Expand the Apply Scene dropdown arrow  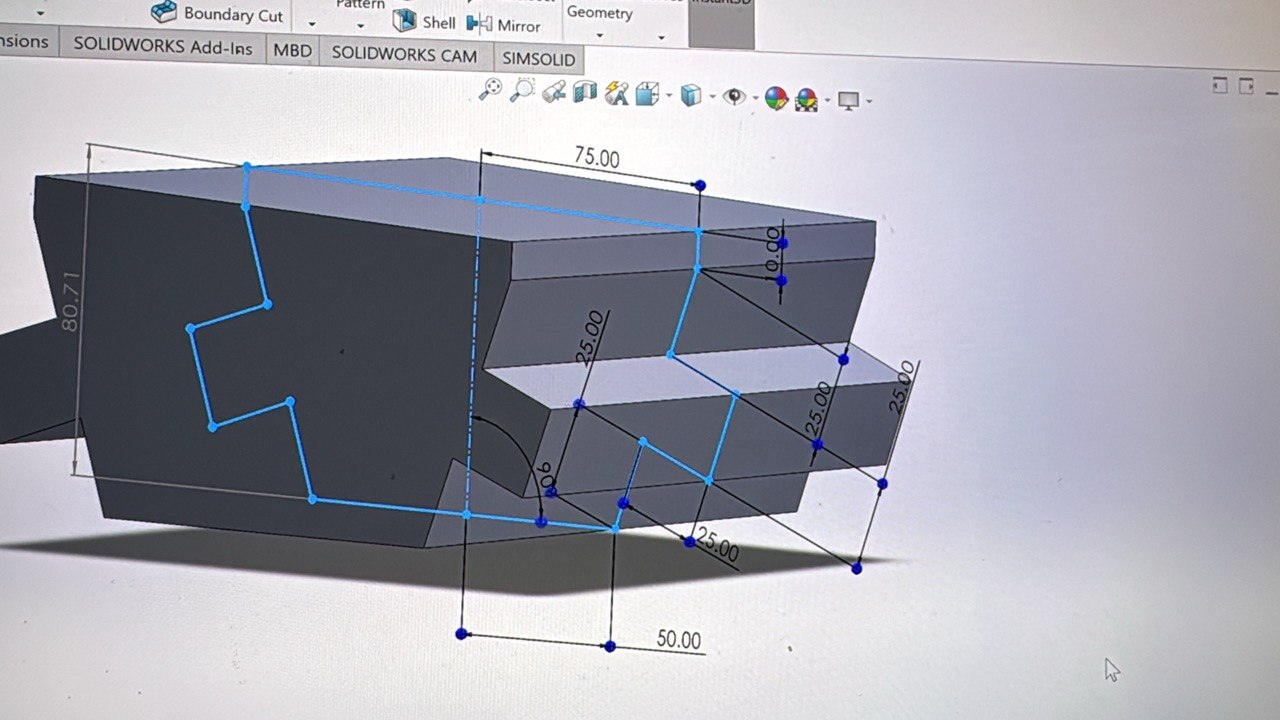(x=826, y=101)
